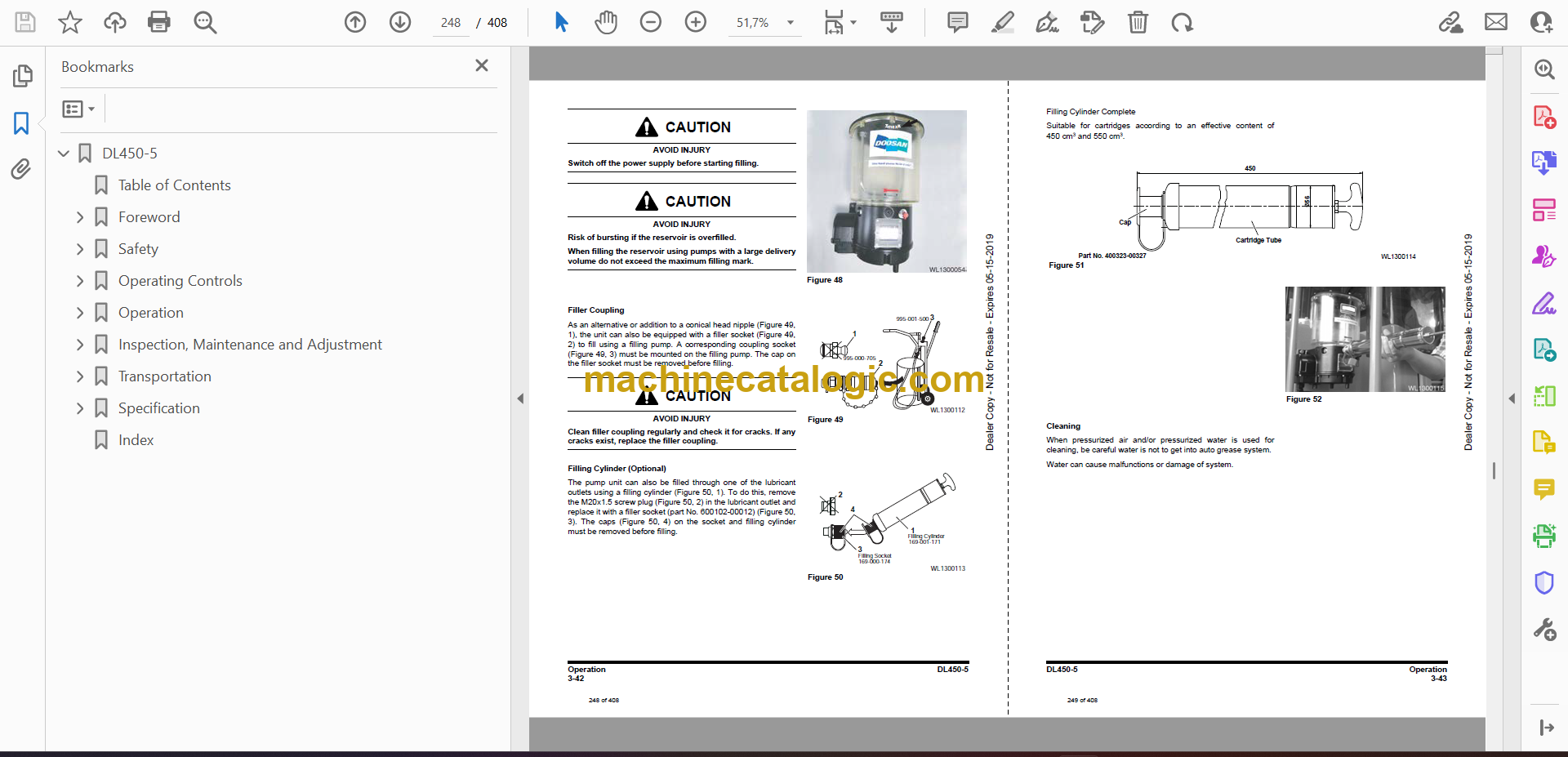Activate the Hand pan tool
The image size is (1568, 757).
[606, 22]
